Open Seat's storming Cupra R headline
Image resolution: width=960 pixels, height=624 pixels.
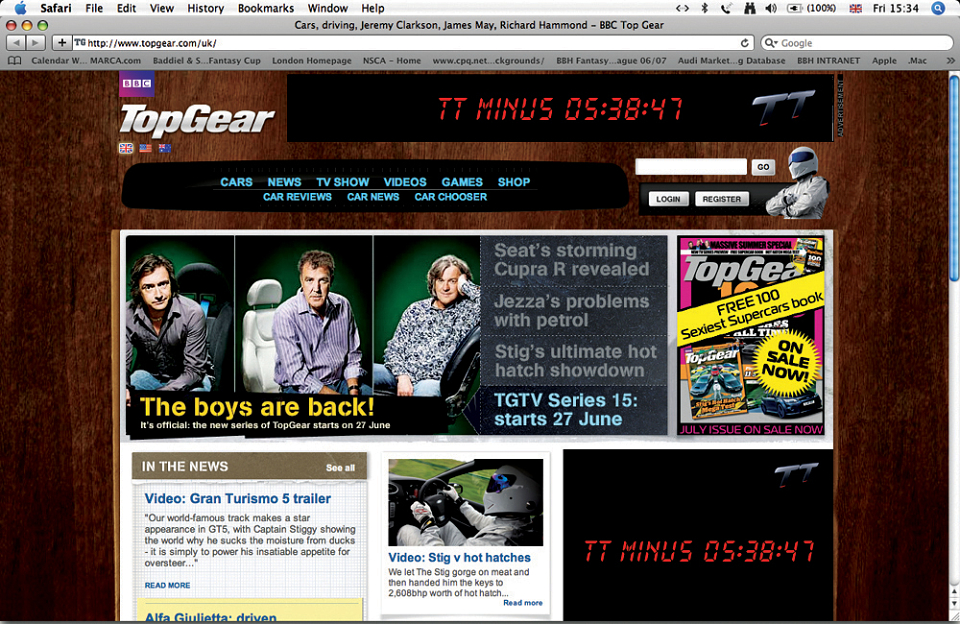click(x=573, y=260)
